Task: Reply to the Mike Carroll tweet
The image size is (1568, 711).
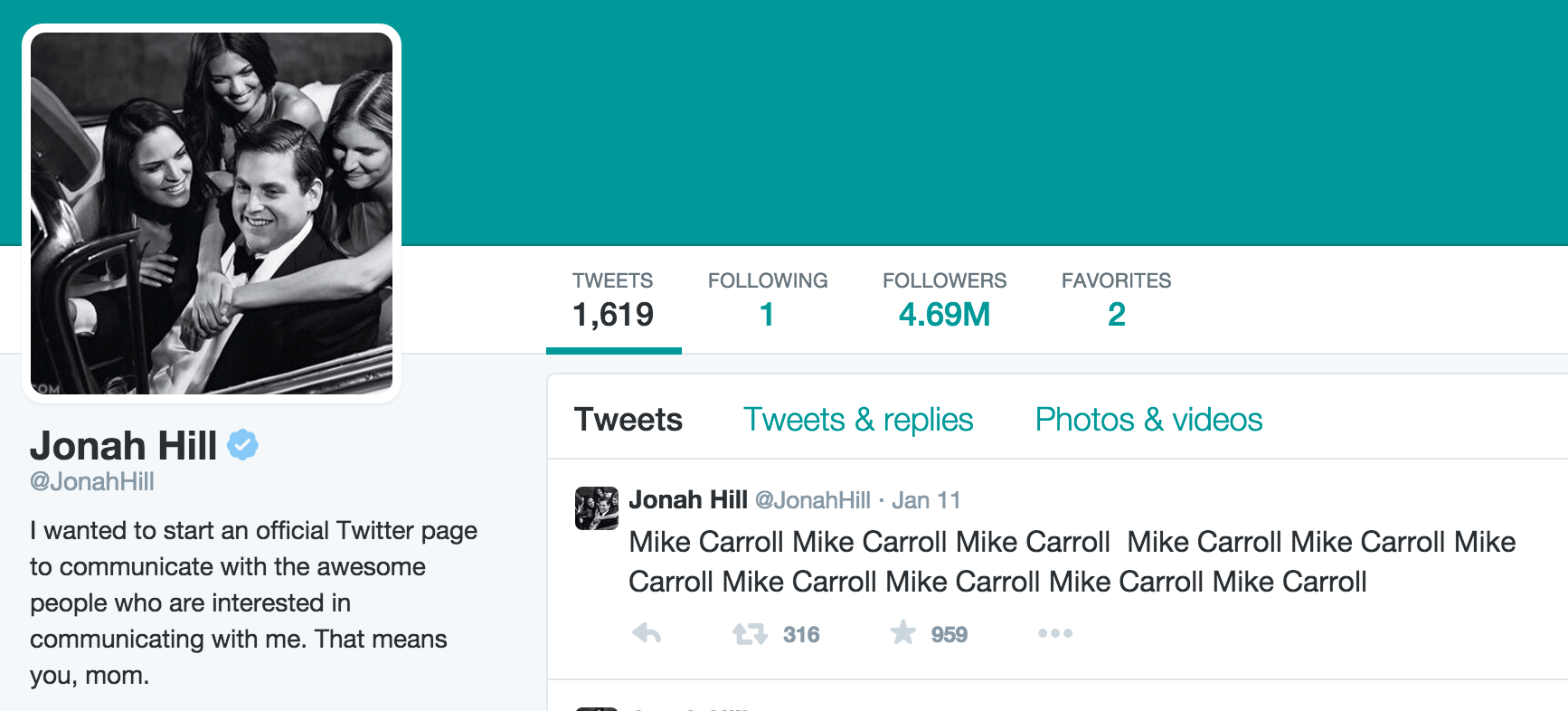Action: tap(647, 634)
